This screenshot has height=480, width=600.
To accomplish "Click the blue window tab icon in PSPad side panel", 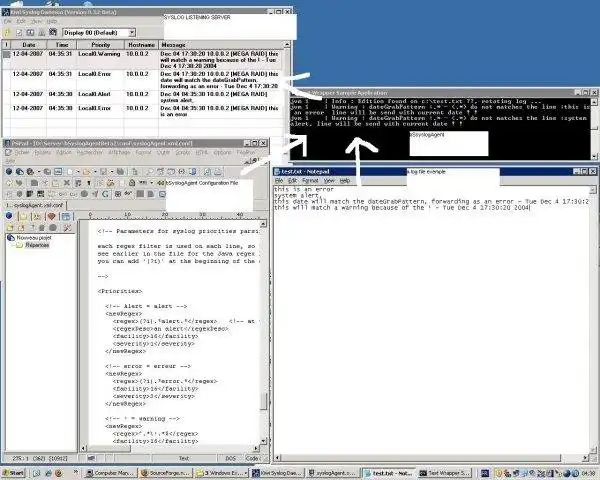I will [66, 216].
